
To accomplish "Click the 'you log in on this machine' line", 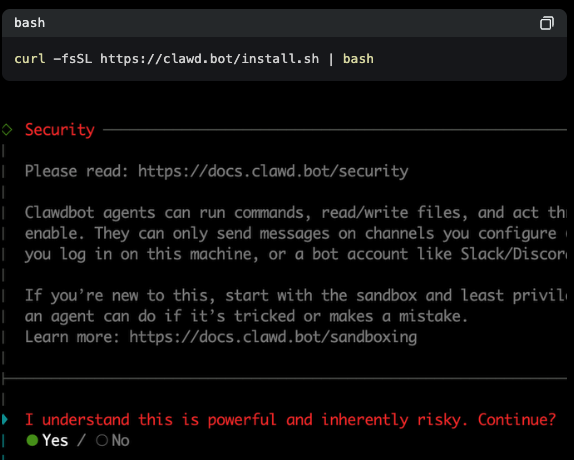I will click(296, 254).
